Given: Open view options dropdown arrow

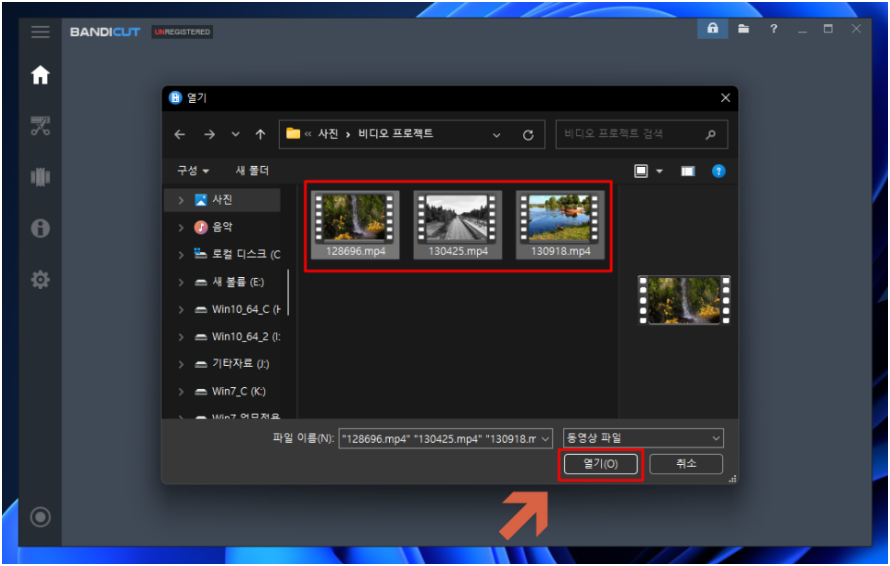Looking at the screenshot, I should pos(659,171).
